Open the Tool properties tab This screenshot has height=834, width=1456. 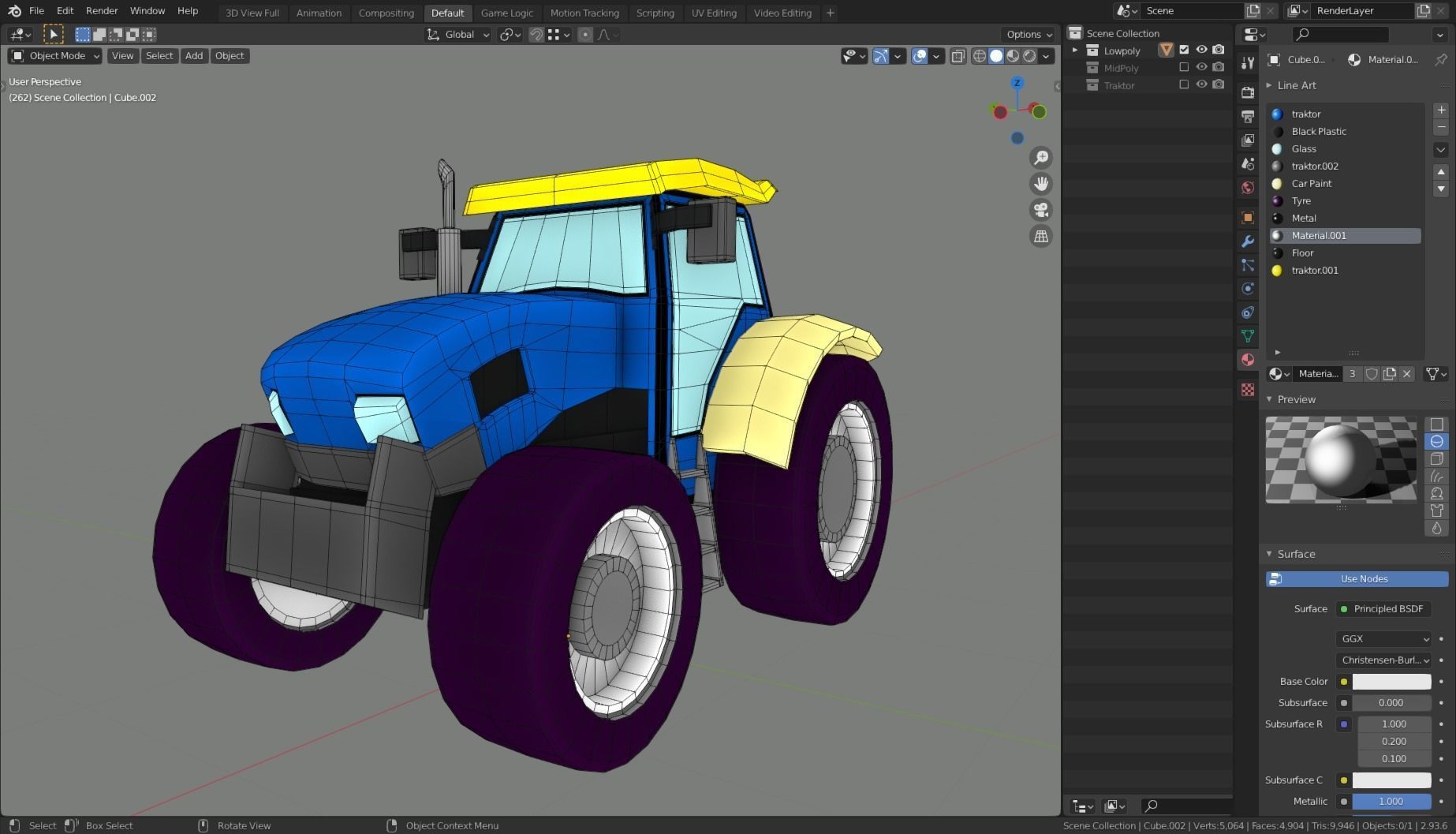click(x=1248, y=63)
